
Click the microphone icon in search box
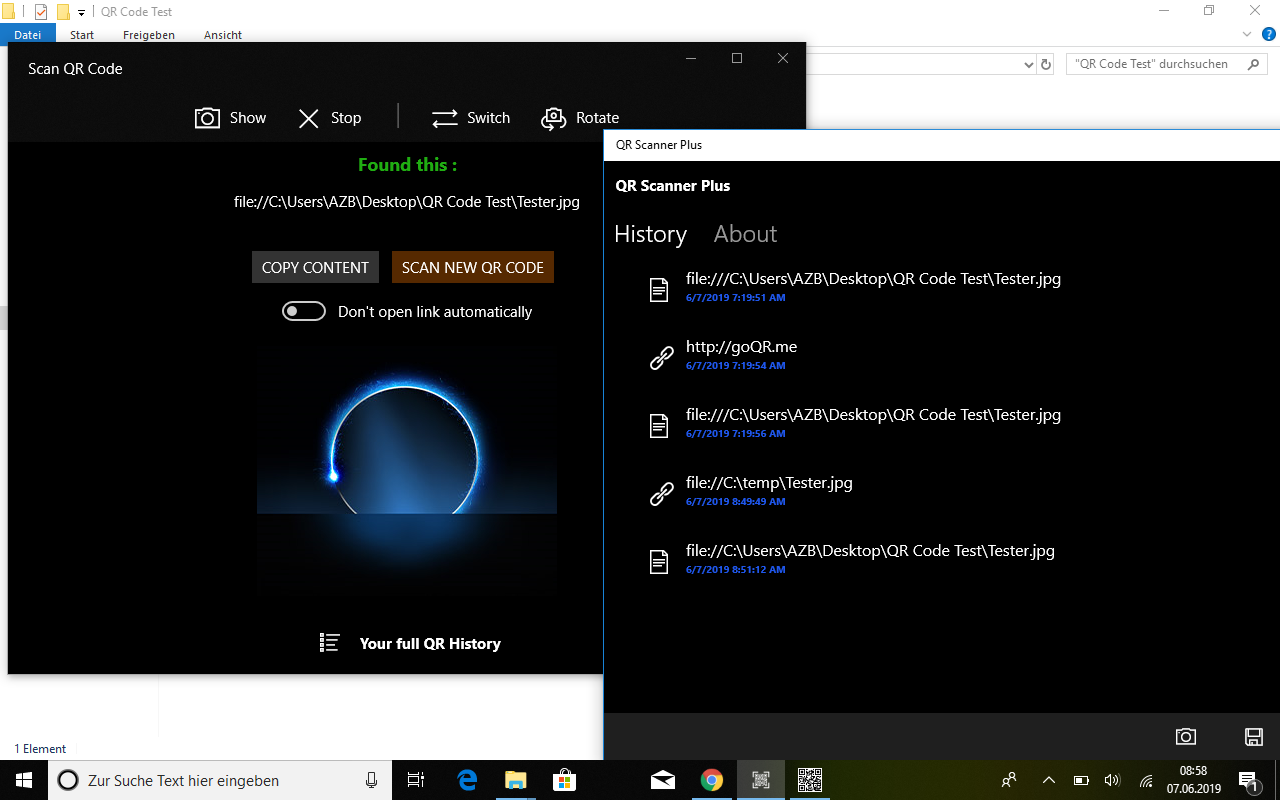tap(371, 780)
